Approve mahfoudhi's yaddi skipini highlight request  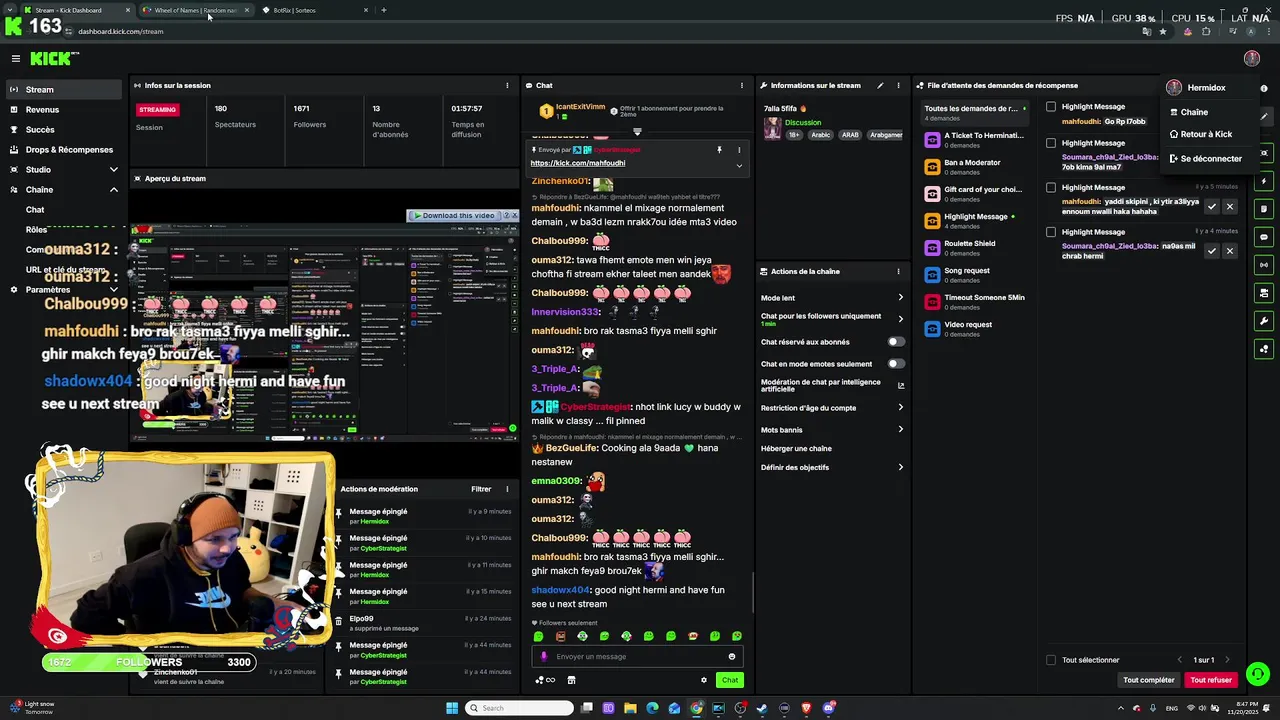pyautogui.click(x=1211, y=207)
